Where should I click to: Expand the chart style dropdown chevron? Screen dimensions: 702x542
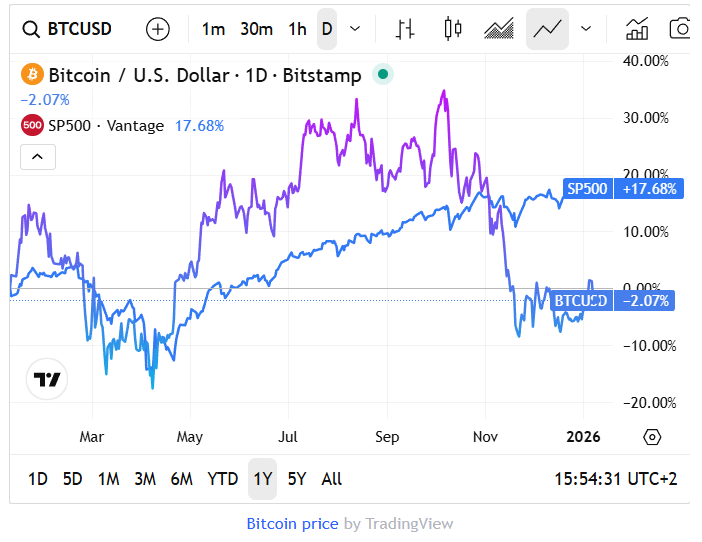(586, 29)
